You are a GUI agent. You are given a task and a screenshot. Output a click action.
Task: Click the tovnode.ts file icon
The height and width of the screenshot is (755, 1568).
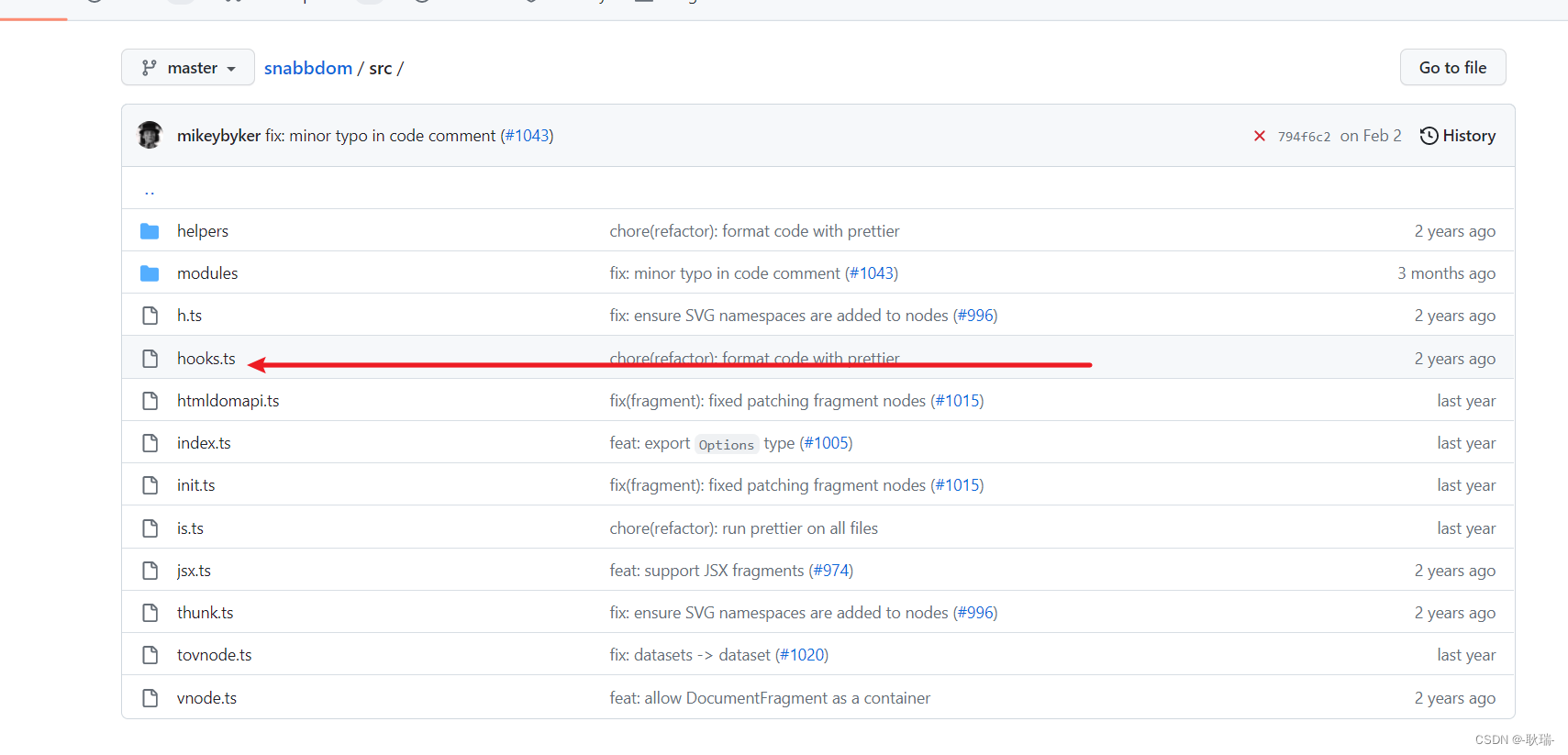150,655
